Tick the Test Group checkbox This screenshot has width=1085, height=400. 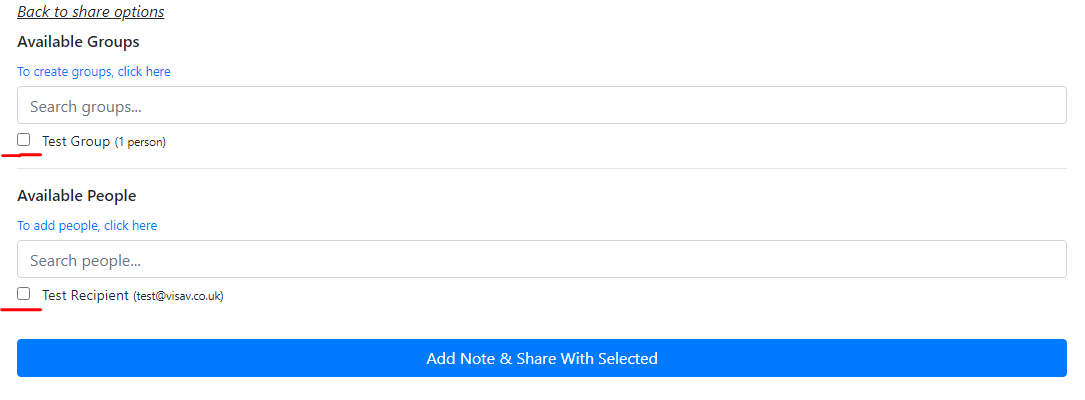(x=24, y=140)
